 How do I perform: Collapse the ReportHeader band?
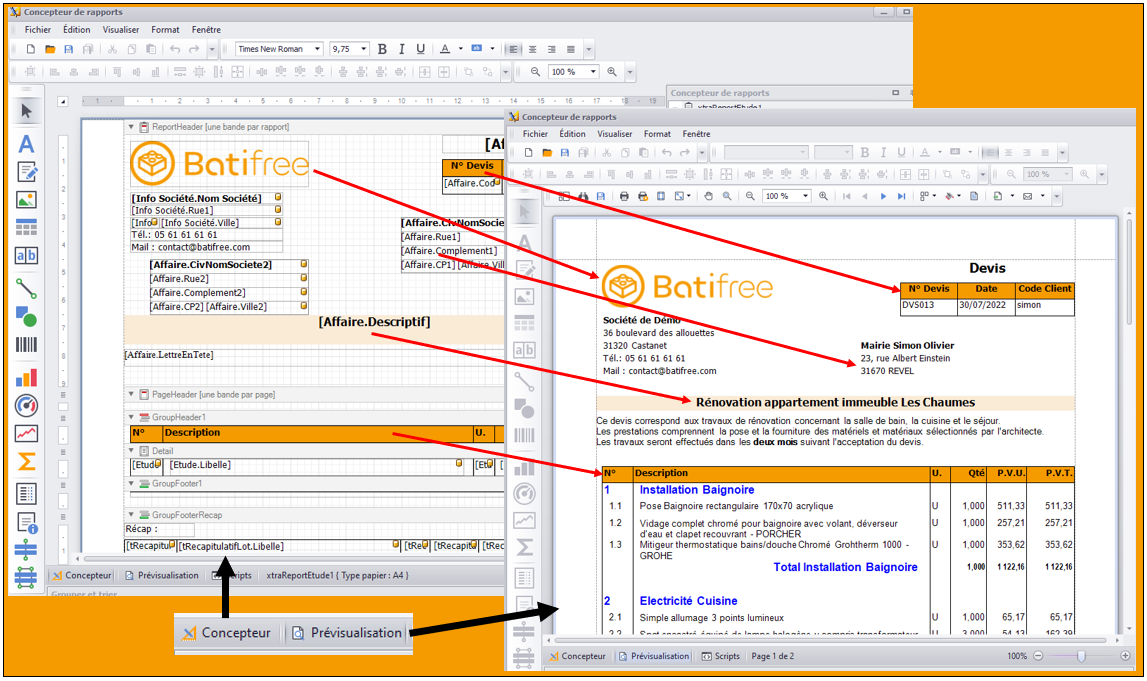pos(132,127)
